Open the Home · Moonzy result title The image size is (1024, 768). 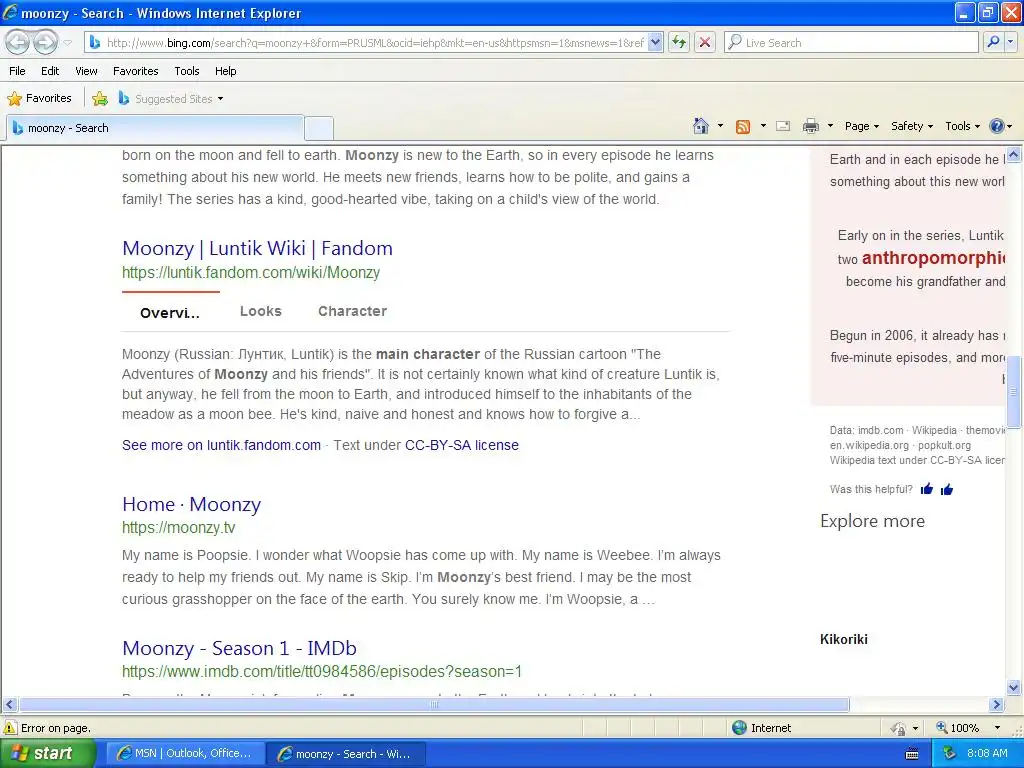point(191,504)
